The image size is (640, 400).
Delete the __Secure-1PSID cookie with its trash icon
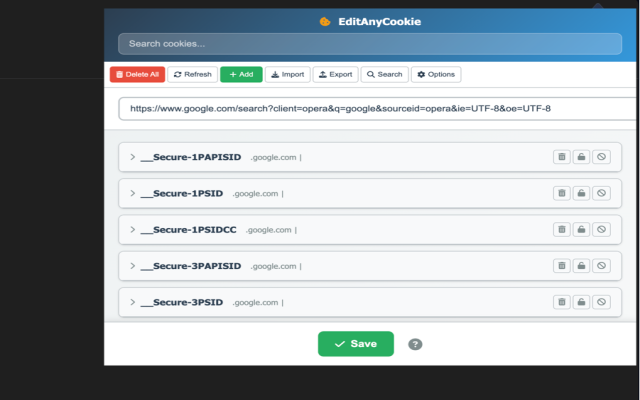click(x=562, y=193)
